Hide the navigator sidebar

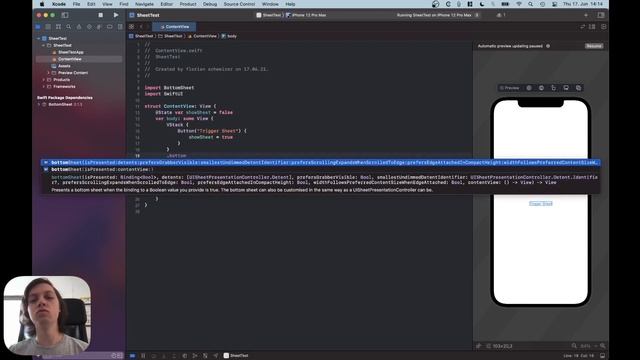[x=65, y=15]
